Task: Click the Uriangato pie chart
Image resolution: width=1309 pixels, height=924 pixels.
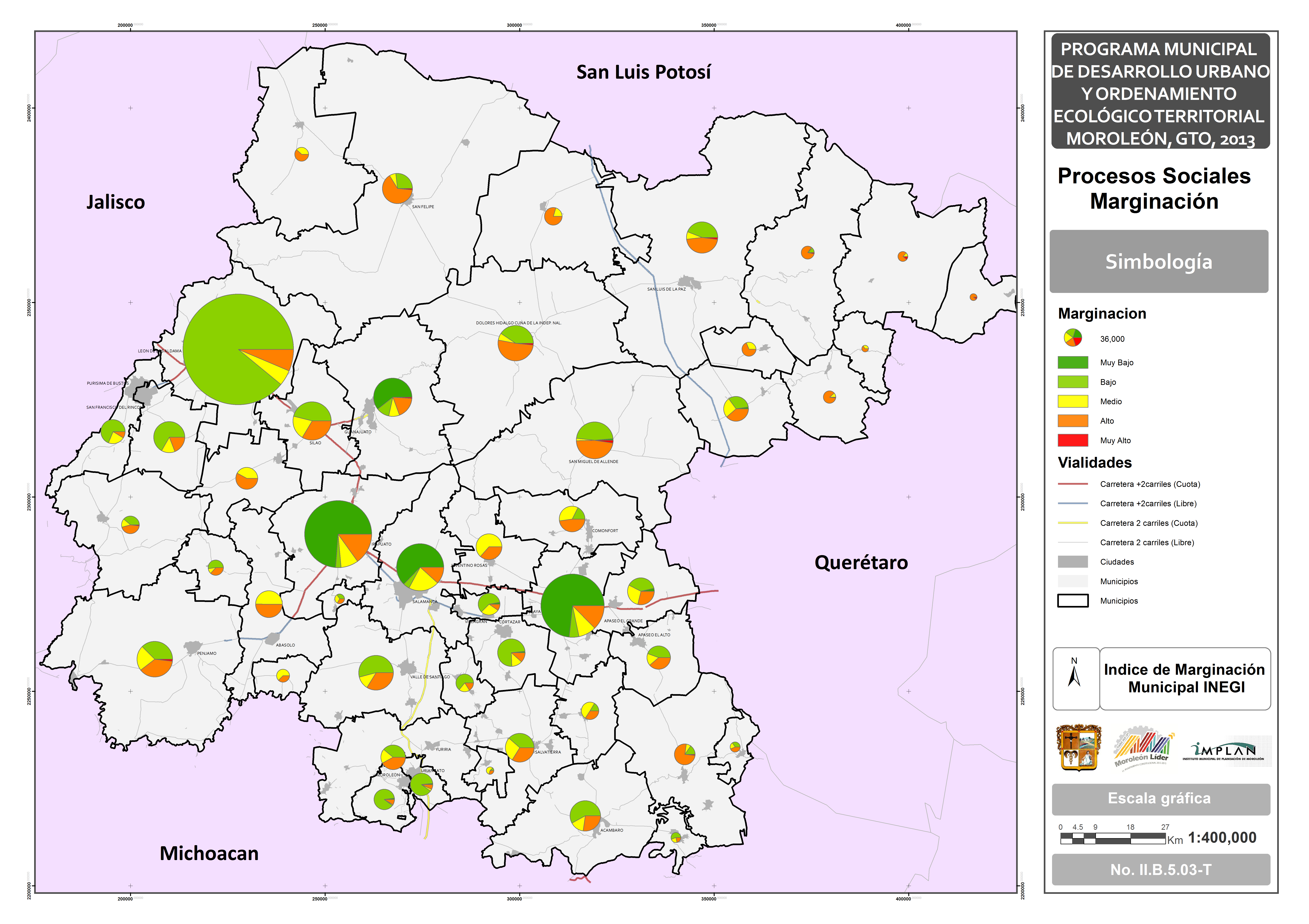Action: [x=421, y=784]
